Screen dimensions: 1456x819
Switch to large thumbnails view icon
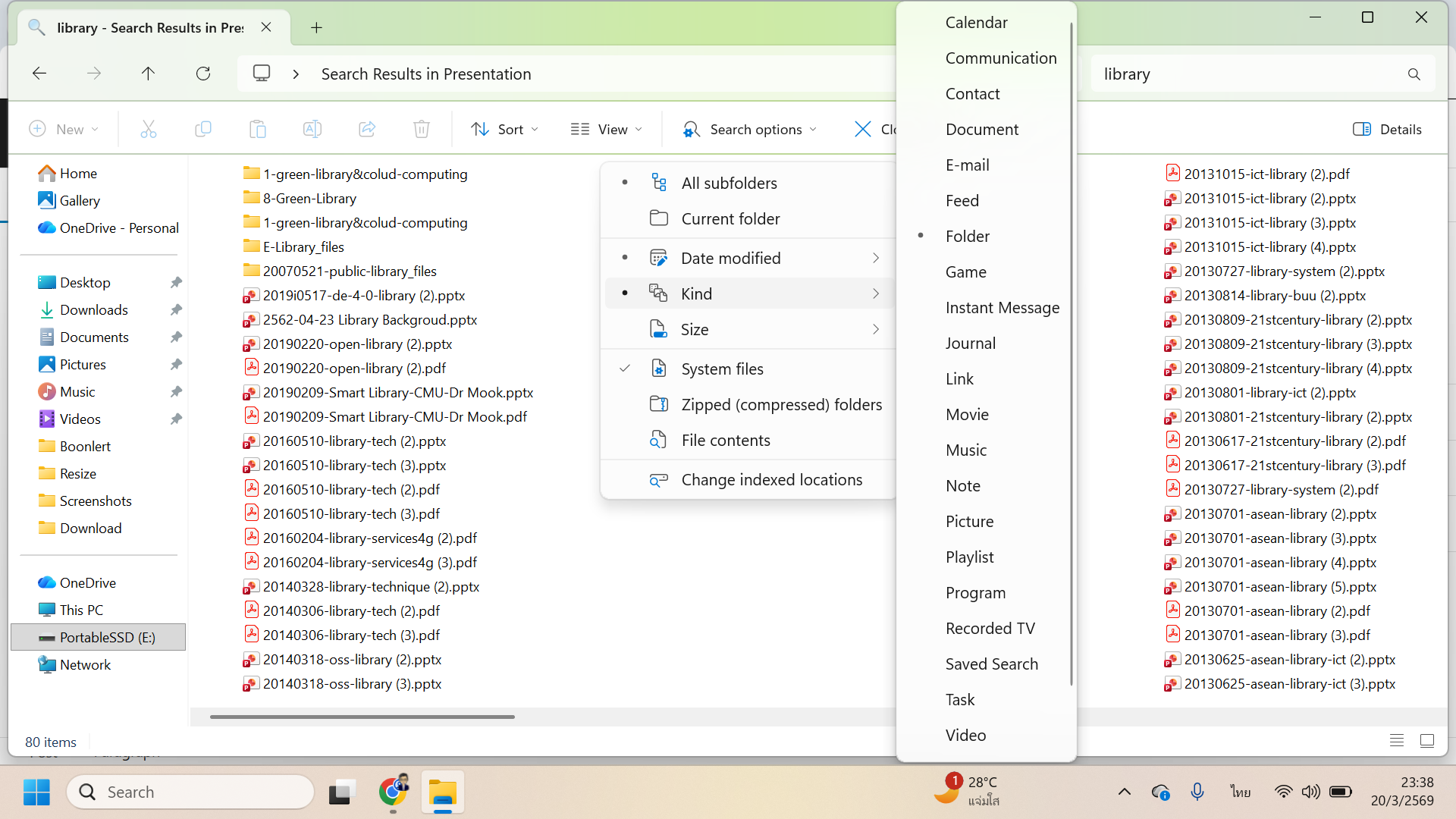[1427, 741]
